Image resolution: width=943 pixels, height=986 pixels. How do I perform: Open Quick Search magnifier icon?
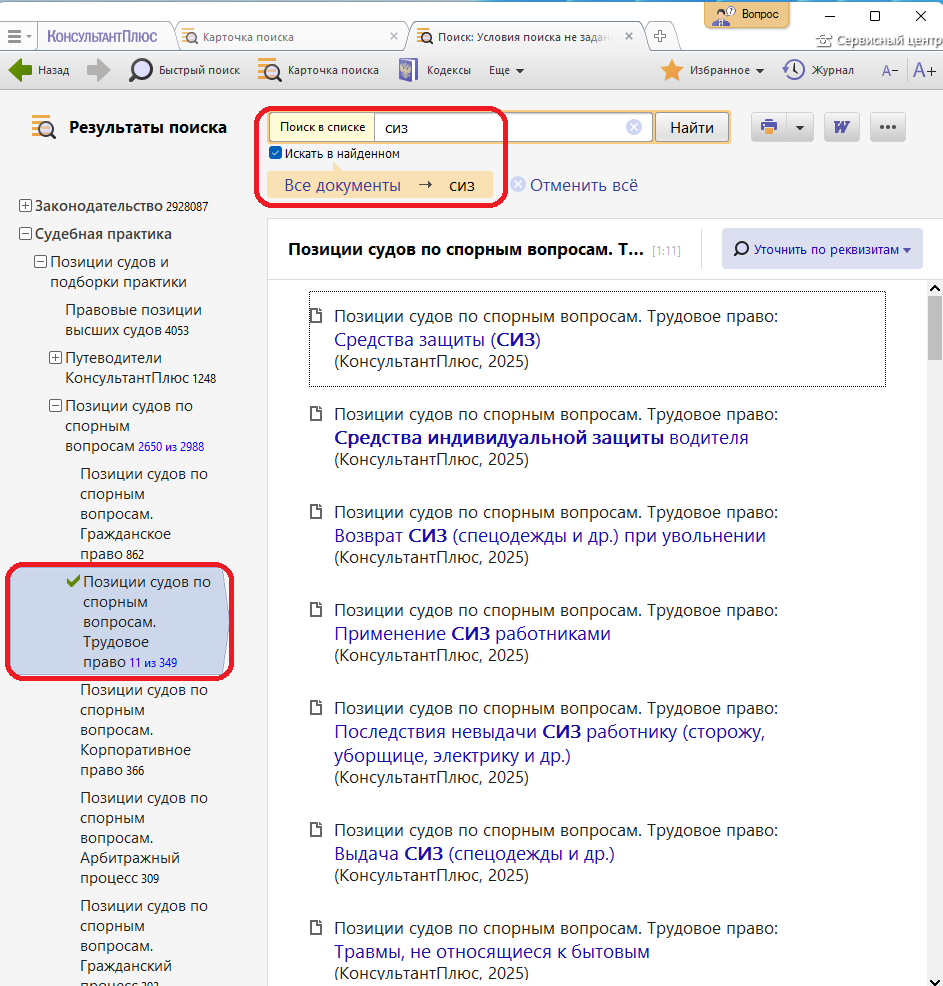coord(141,70)
